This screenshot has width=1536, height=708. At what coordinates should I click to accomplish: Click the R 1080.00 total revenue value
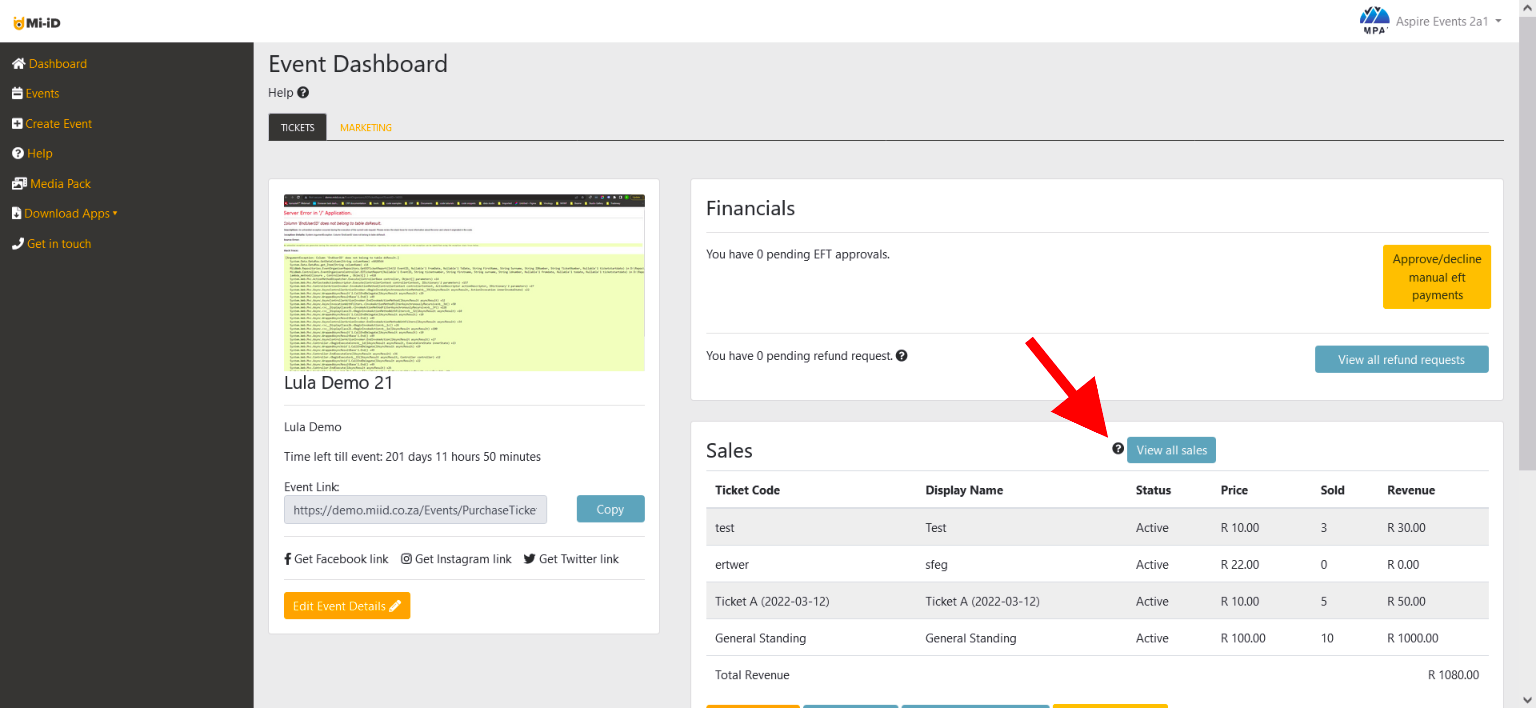click(1453, 675)
